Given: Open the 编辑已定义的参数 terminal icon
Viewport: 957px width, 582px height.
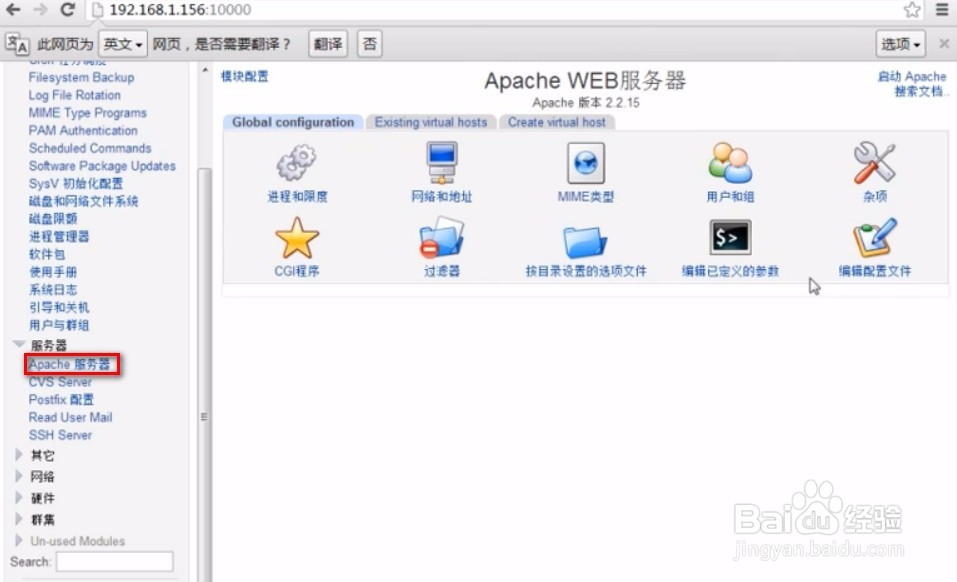Looking at the screenshot, I should [730, 237].
